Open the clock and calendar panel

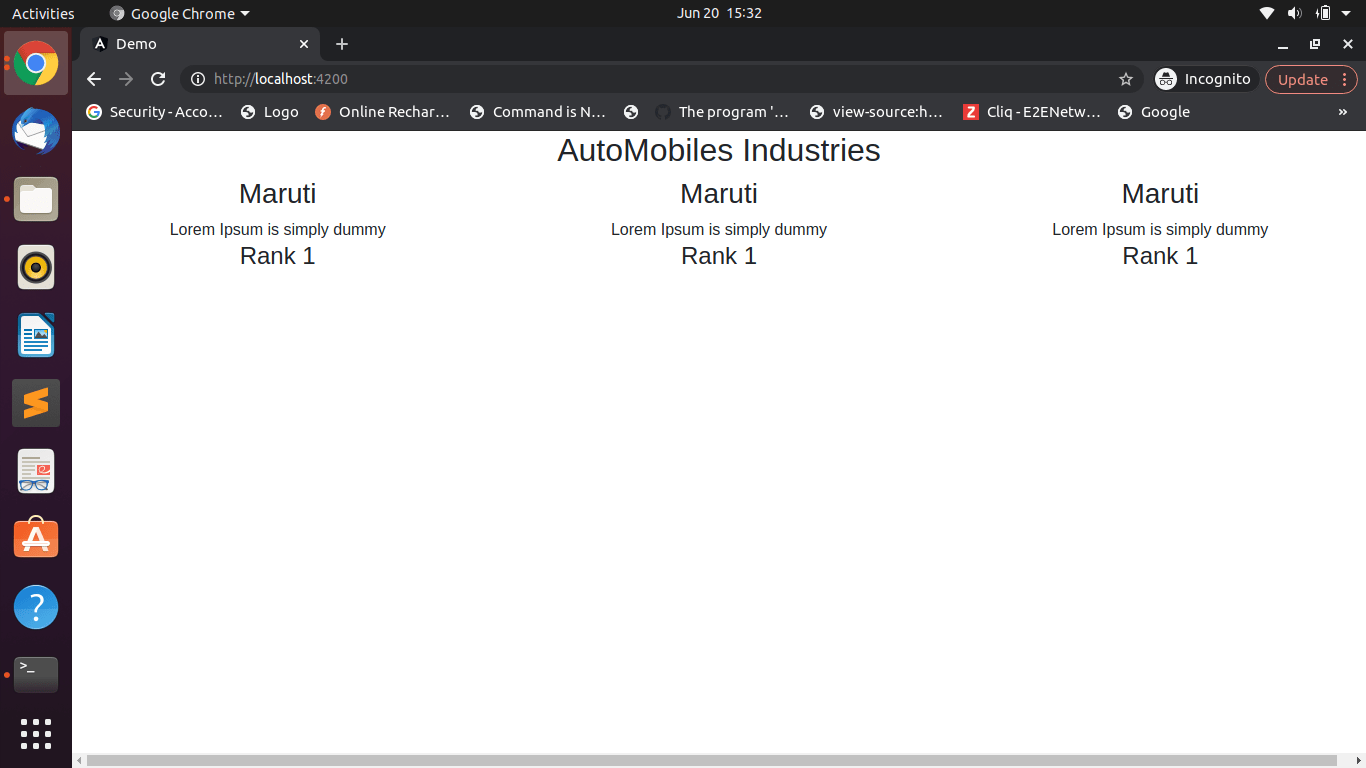(x=719, y=13)
